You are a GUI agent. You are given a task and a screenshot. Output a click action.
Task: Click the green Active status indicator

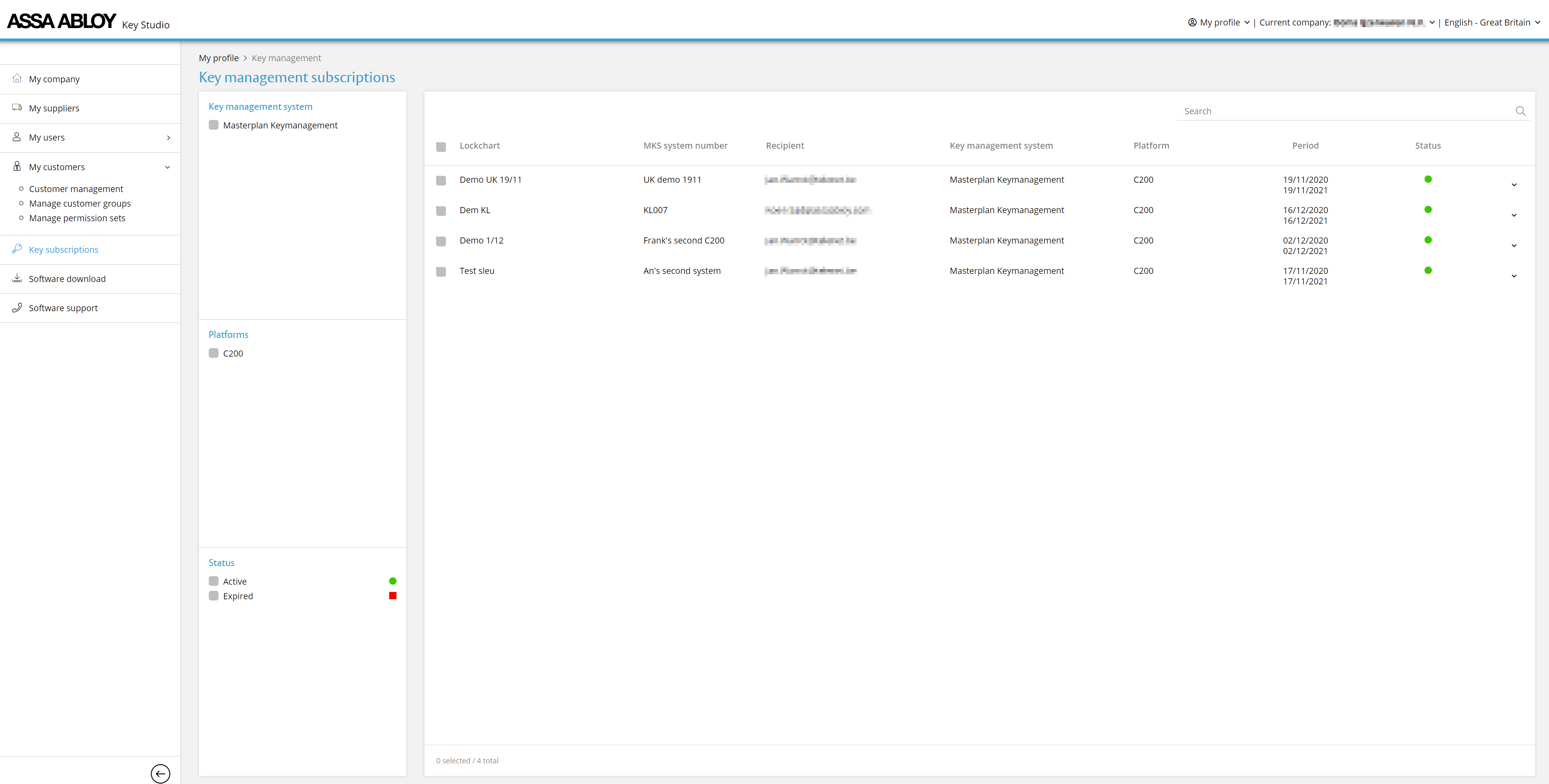[393, 581]
